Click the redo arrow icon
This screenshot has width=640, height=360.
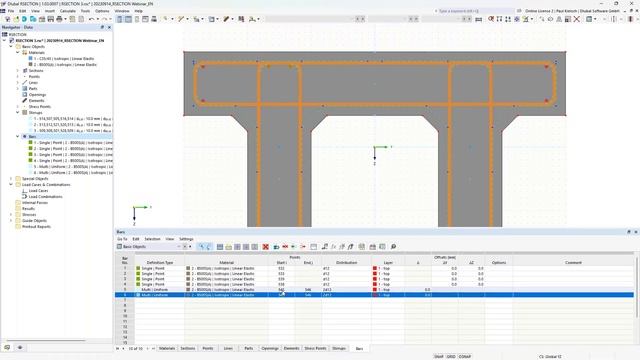coord(104,19)
